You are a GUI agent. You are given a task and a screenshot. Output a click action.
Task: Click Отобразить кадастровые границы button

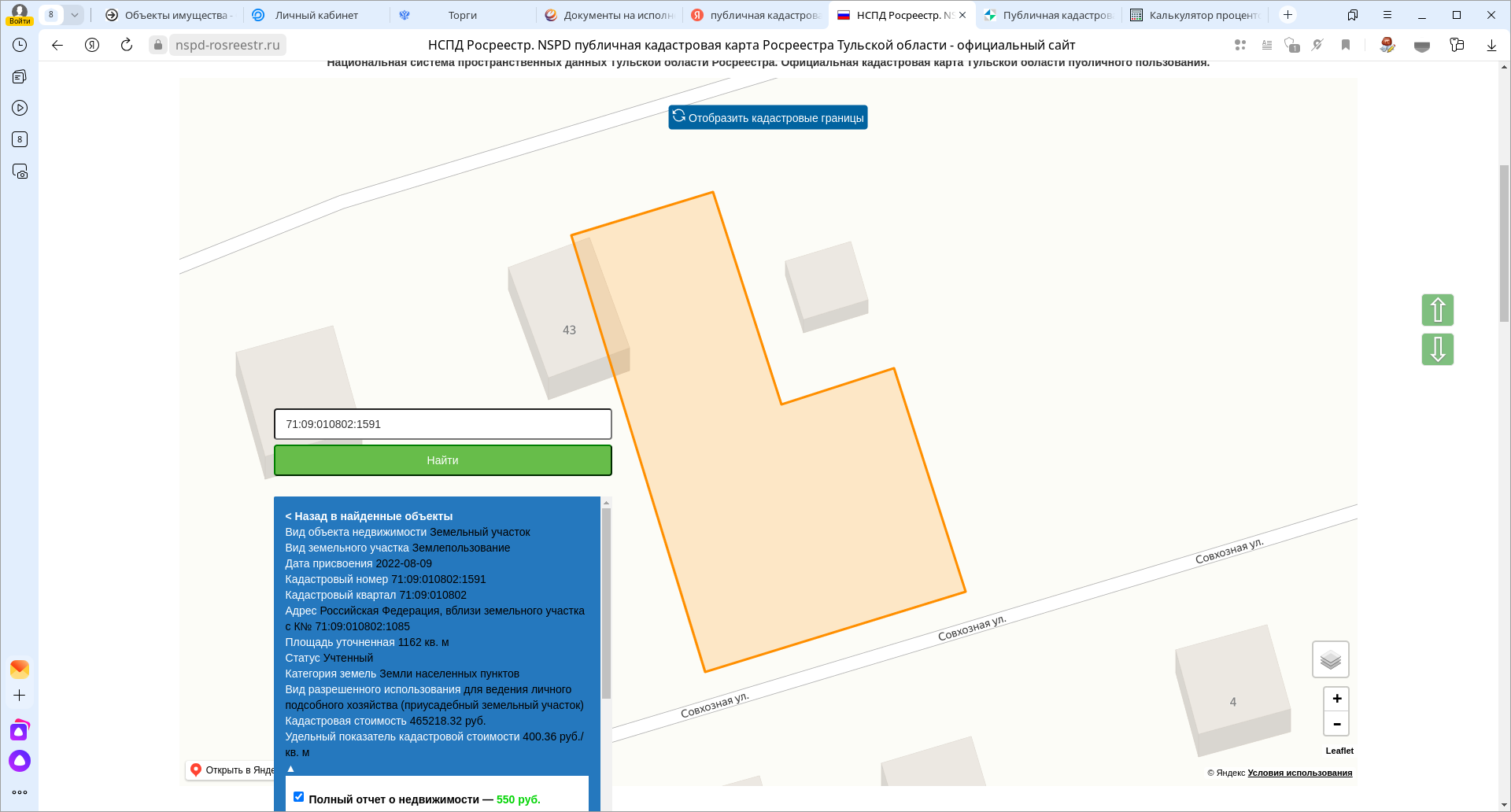tap(767, 117)
